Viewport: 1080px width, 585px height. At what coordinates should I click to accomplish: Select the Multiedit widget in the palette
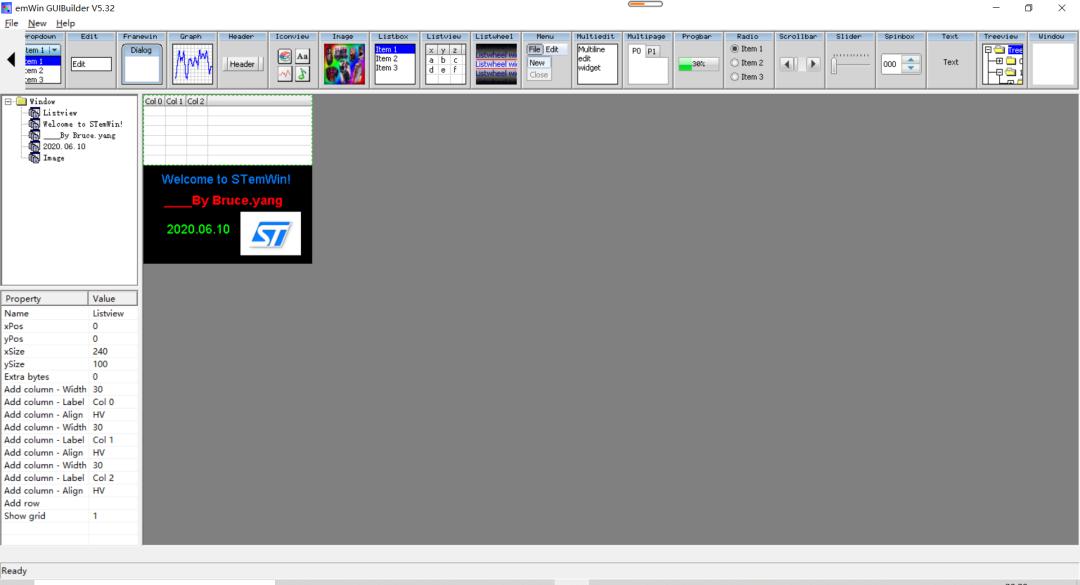(597, 60)
